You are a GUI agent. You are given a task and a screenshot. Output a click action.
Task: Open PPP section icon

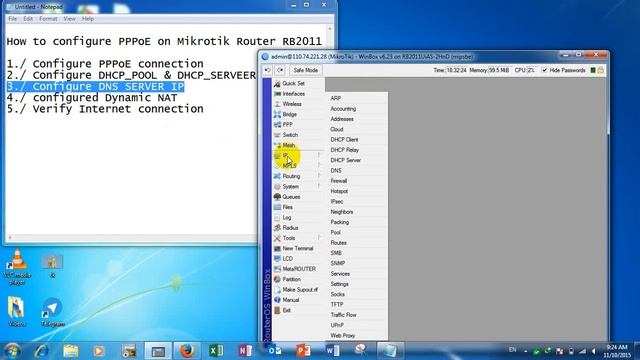[x=277, y=124]
